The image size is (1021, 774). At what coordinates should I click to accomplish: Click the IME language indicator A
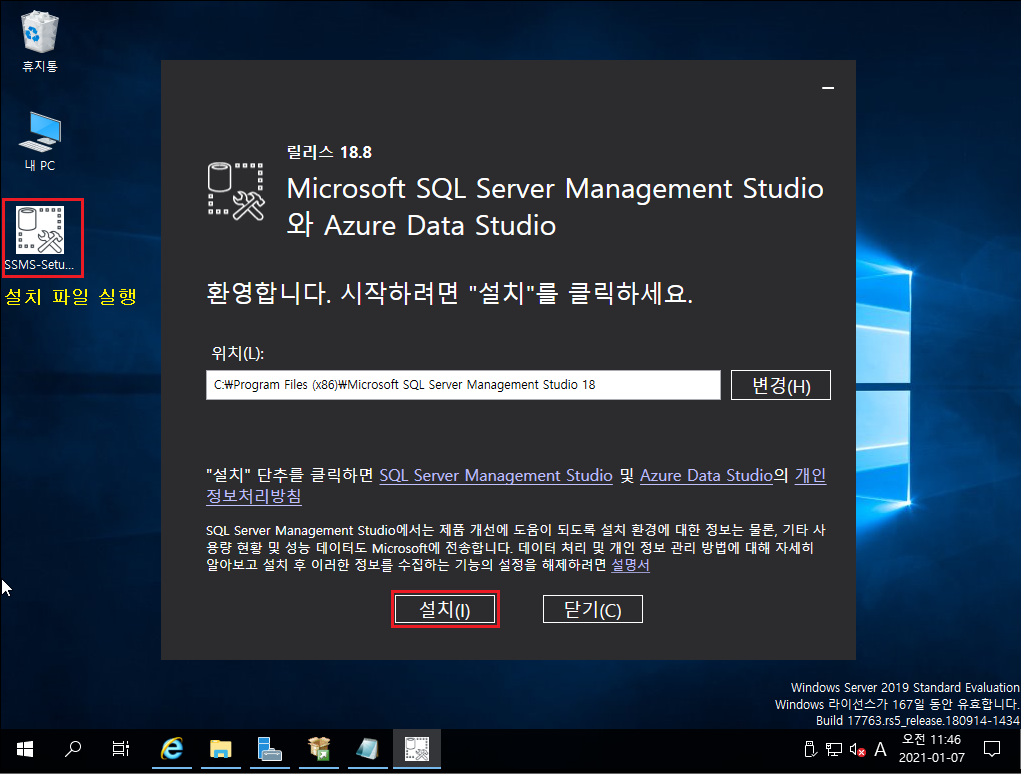pos(880,749)
